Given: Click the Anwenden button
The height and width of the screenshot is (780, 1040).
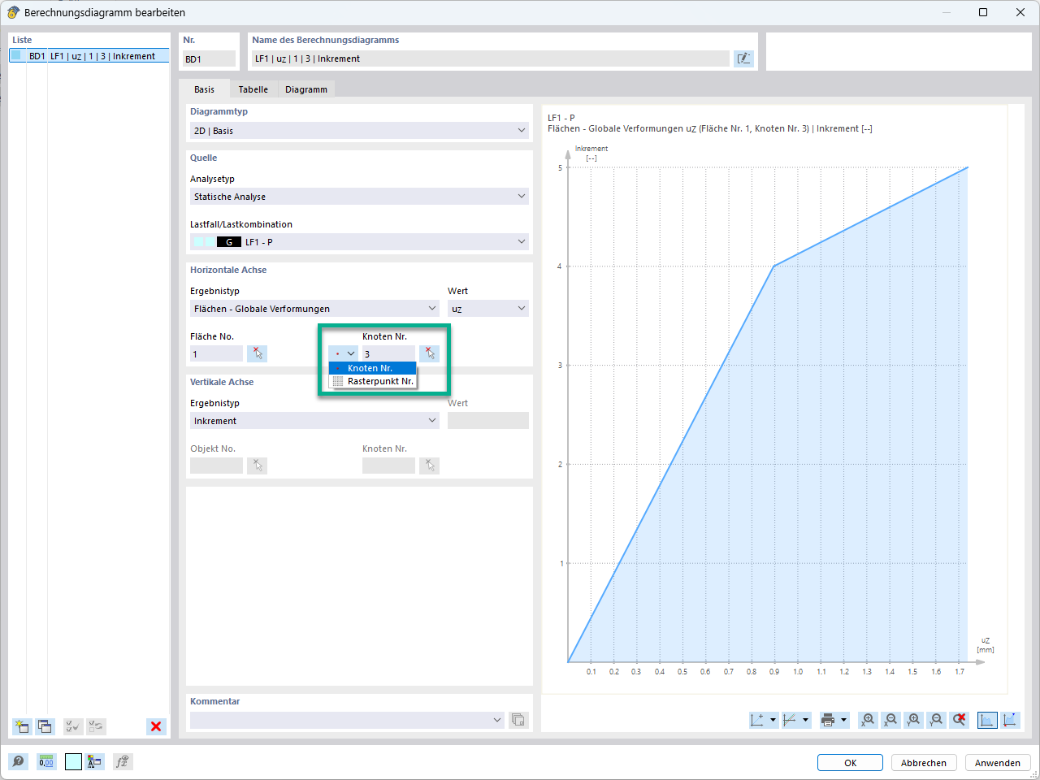Looking at the screenshot, I should click(998, 763).
